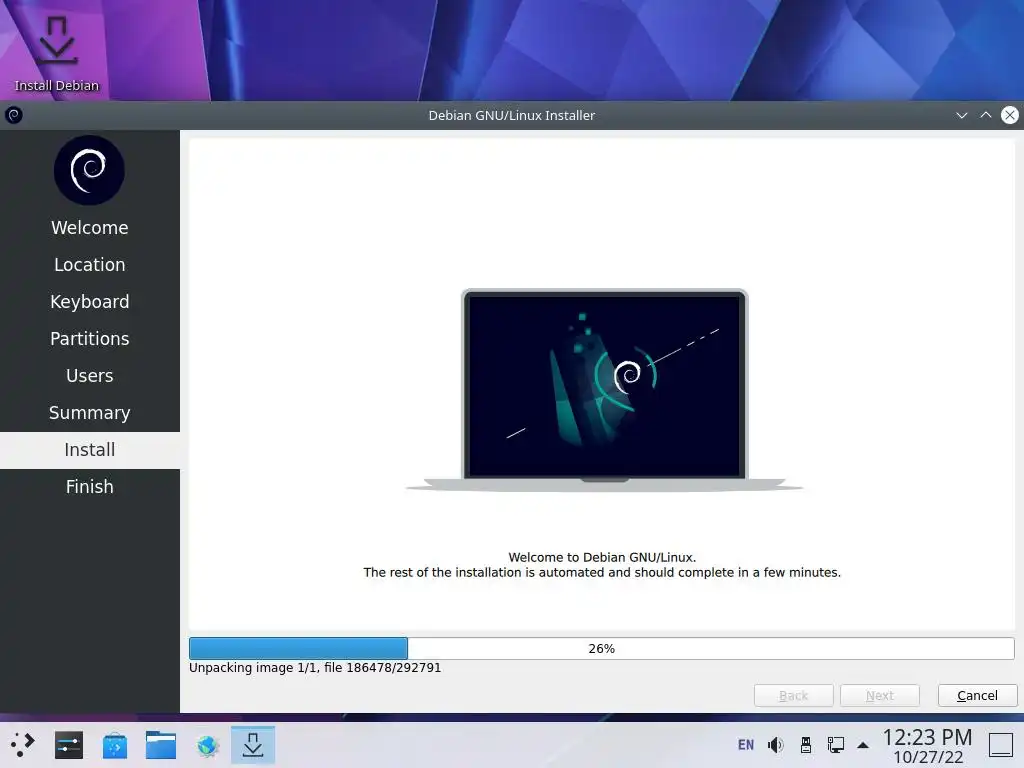Screen dimensions: 1024x768
Task: Select the Keyboard step in sidebar
Action: click(x=89, y=302)
